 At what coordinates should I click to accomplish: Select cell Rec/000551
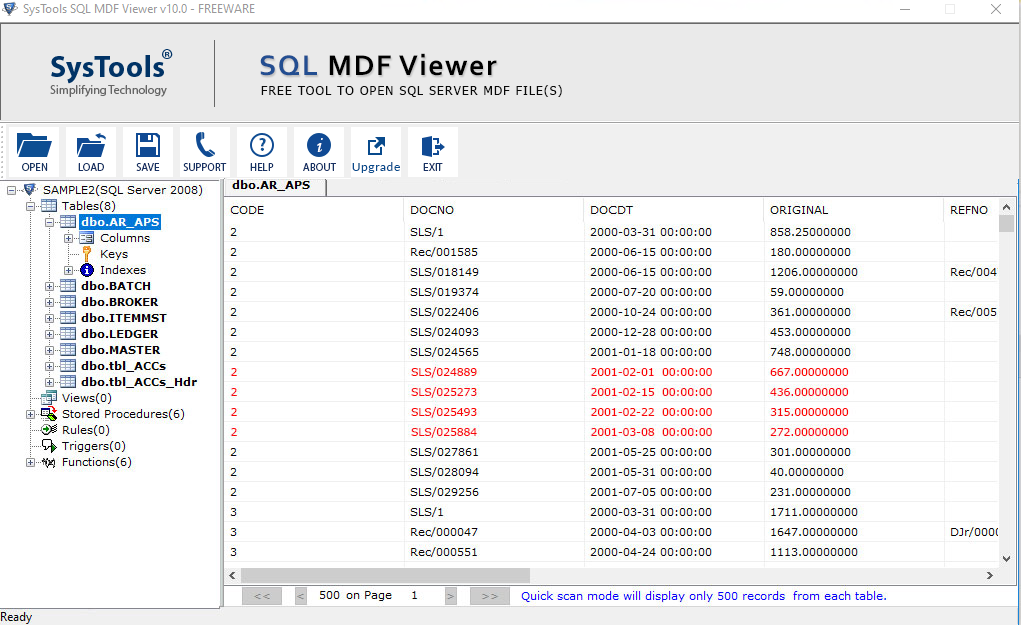[x=444, y=552]
